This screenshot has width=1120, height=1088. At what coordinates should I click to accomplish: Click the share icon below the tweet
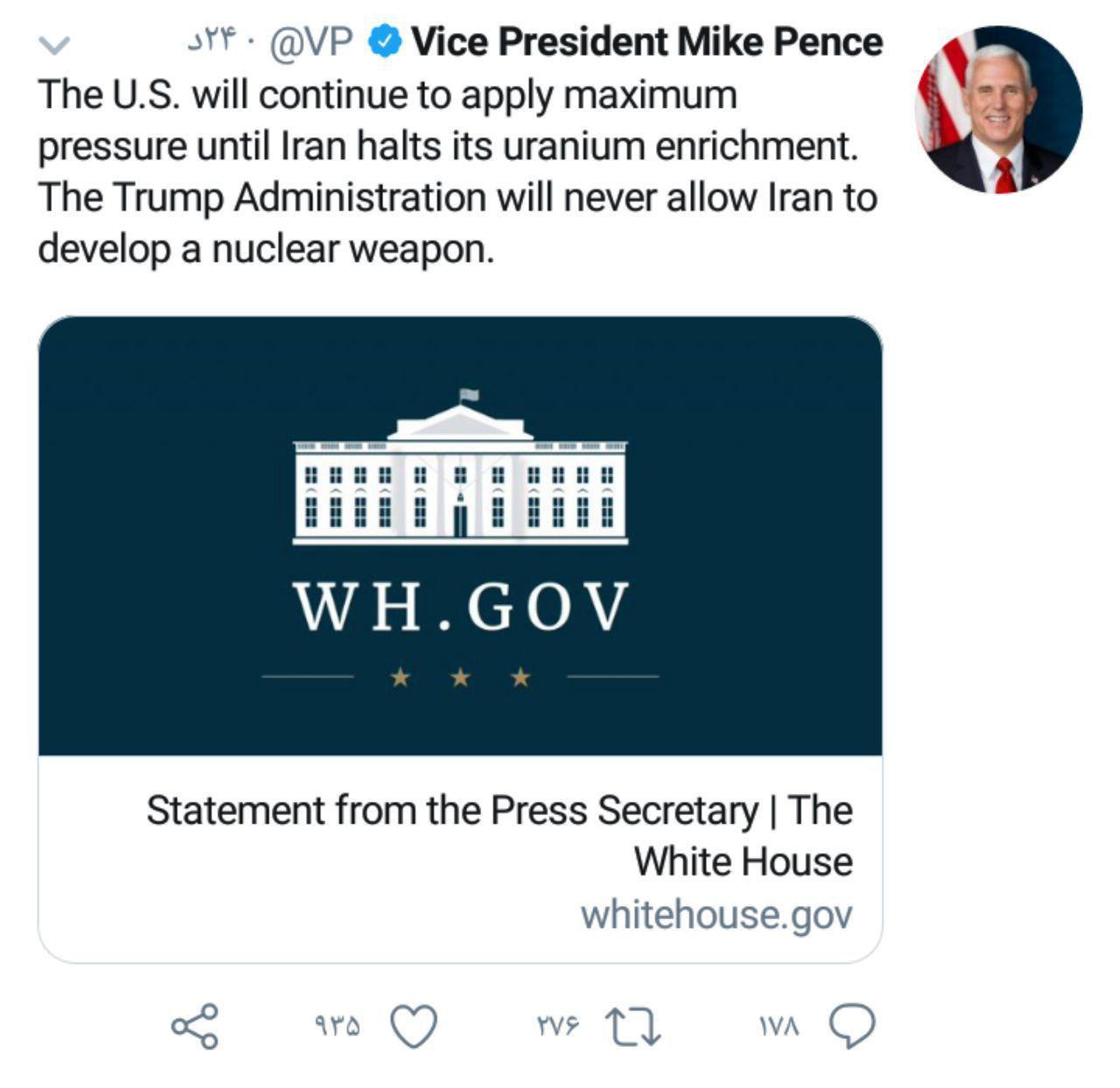194,1026
